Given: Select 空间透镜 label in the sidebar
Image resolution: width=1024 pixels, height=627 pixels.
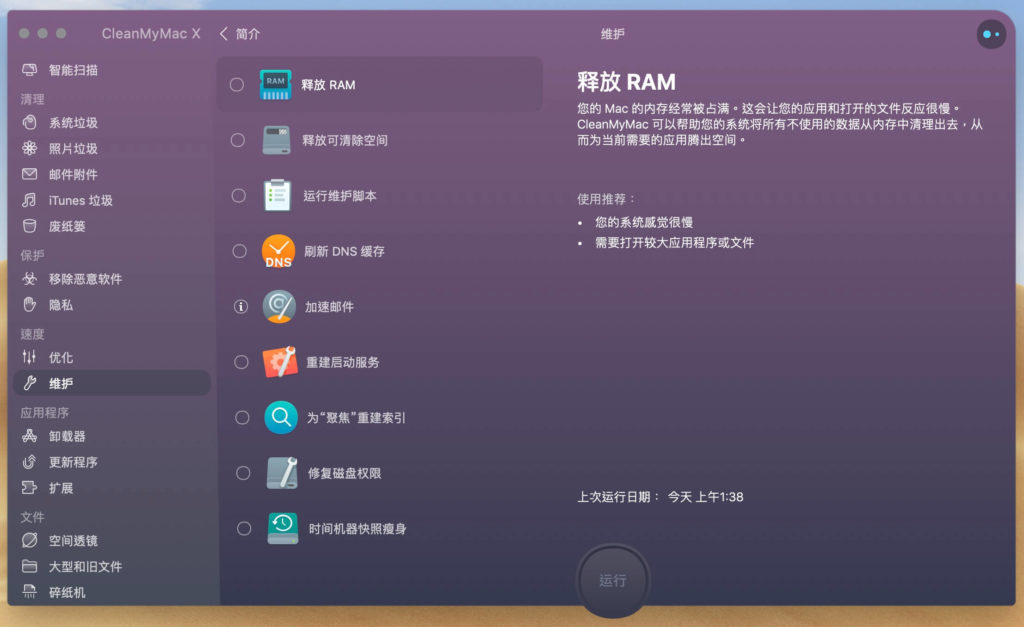Looking at the screenshot, I should [73, 540].
